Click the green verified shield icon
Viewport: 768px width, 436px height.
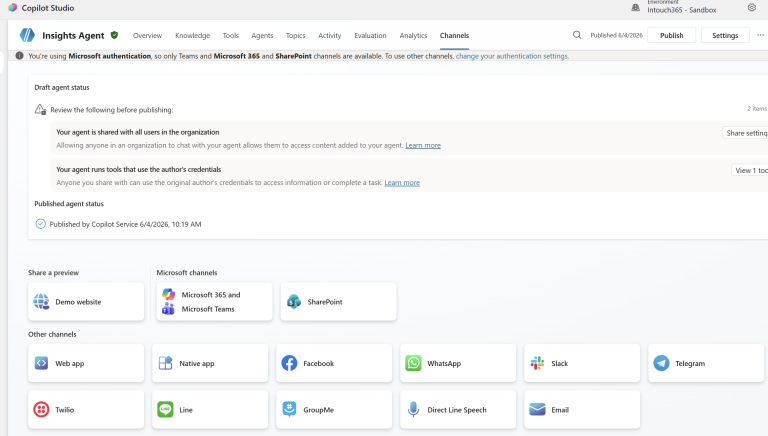pos(114,35)
